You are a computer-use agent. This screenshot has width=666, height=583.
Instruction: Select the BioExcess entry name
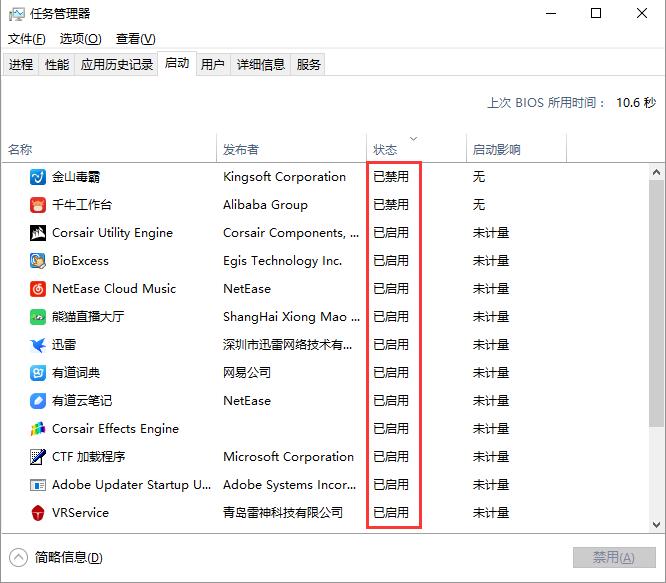(x=80, y=261)
